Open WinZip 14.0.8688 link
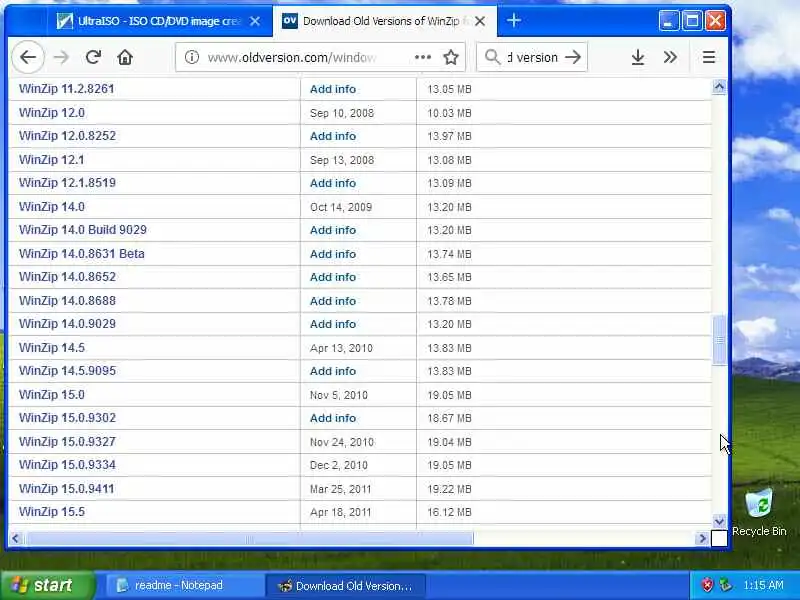 (x=67, y=301)
